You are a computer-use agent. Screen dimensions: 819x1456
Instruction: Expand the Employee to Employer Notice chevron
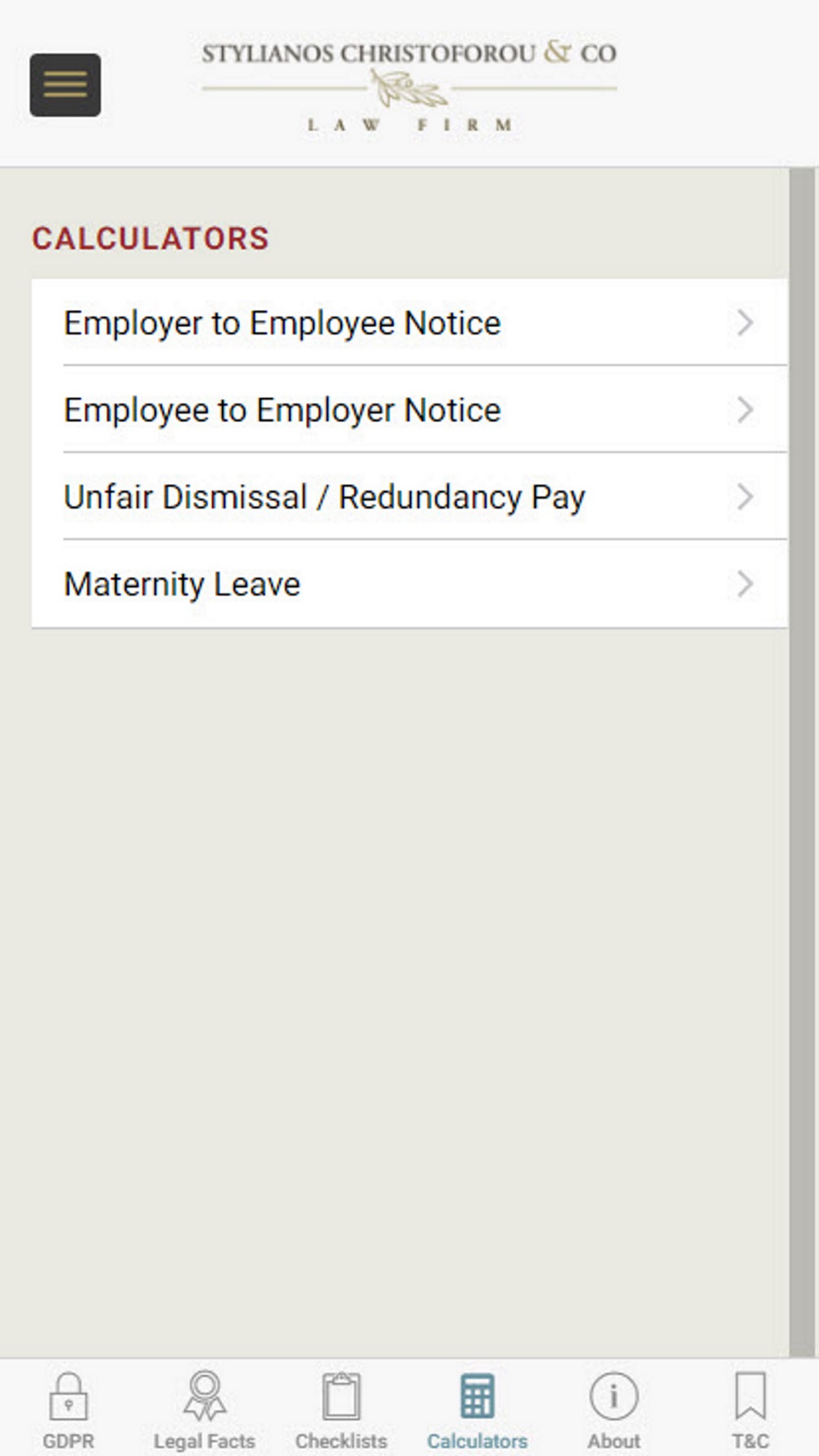coord(744,409)
